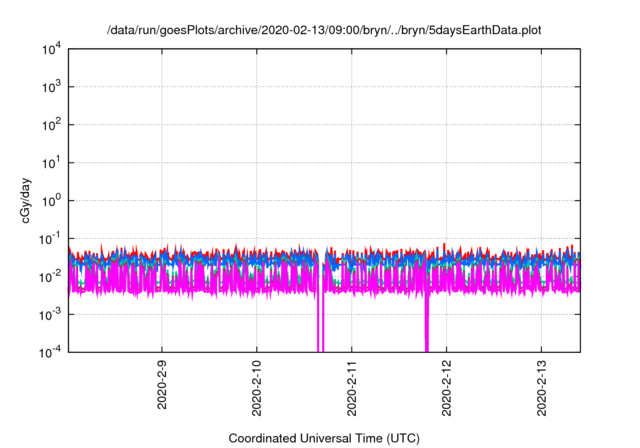
Task: Click the 10^3 y-axis tick label
Action: tap(51, 87)
